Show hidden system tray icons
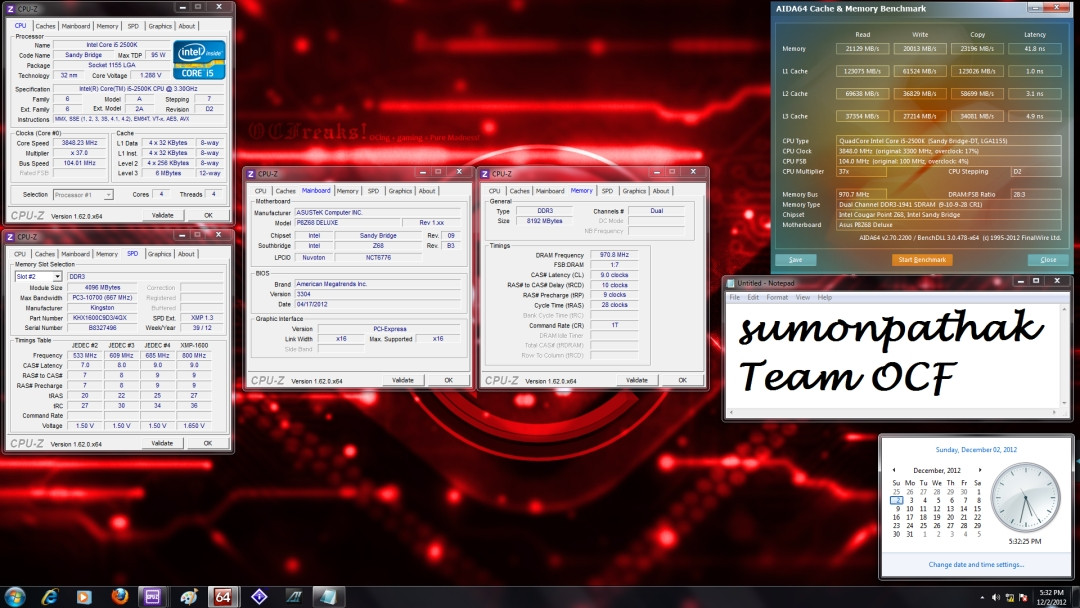Image resolution: width=1080 pixels, height=608 pixels. point(982,597)
